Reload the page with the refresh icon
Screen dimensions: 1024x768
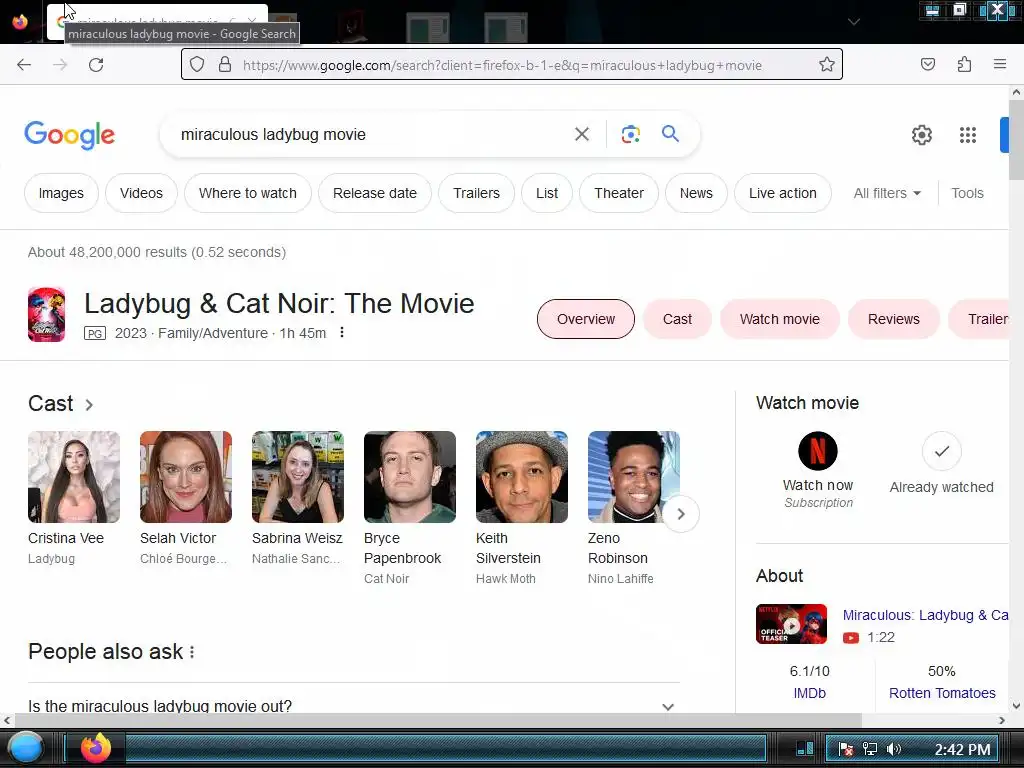[x=96, y=65]
